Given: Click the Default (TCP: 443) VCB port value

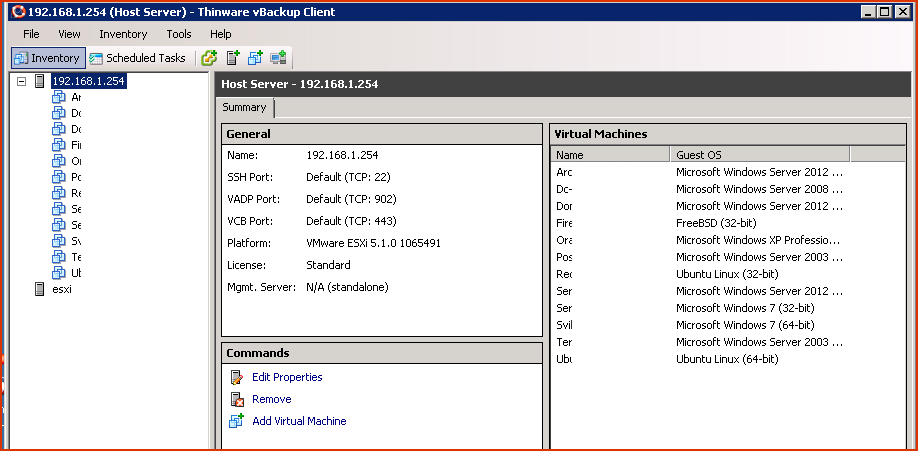Looking at the screenshot, I should point(351,221).
